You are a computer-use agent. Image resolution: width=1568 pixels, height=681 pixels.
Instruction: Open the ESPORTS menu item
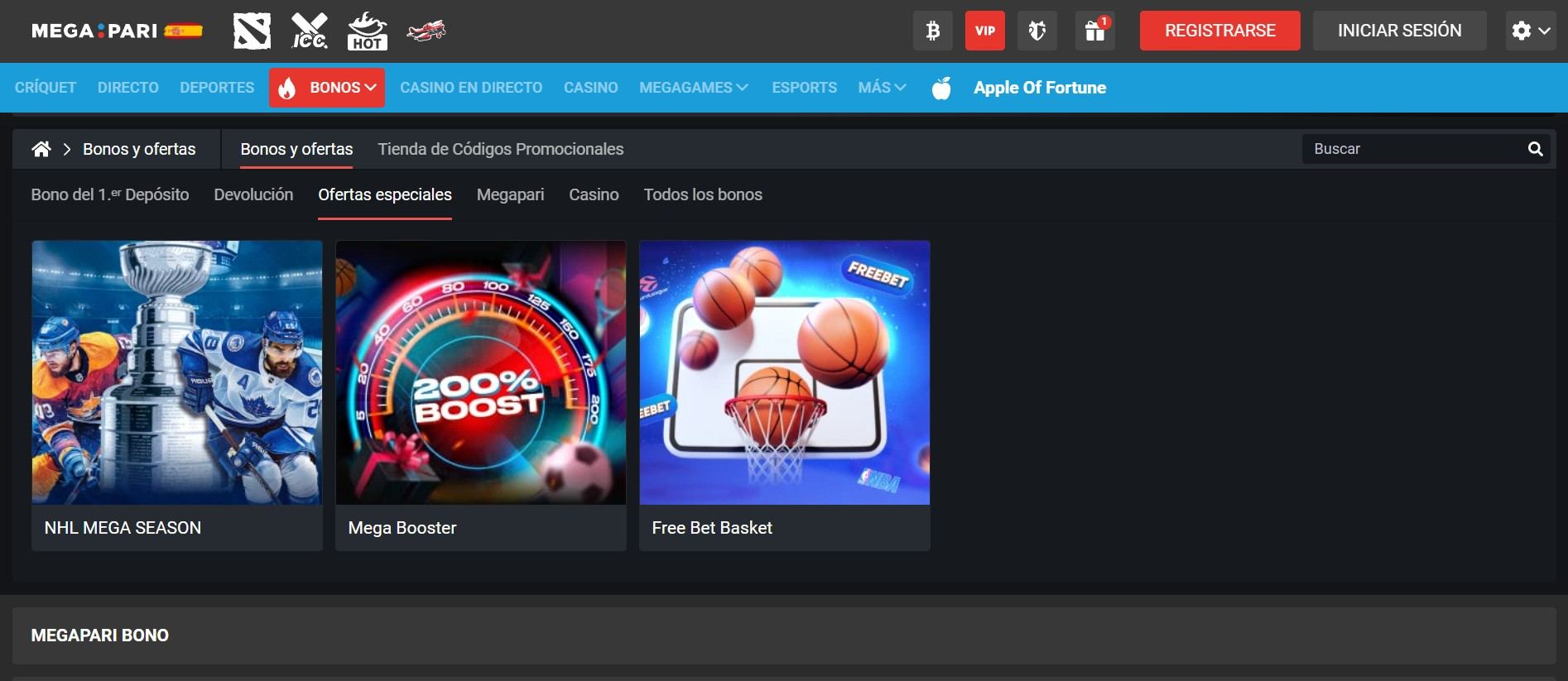805,88
